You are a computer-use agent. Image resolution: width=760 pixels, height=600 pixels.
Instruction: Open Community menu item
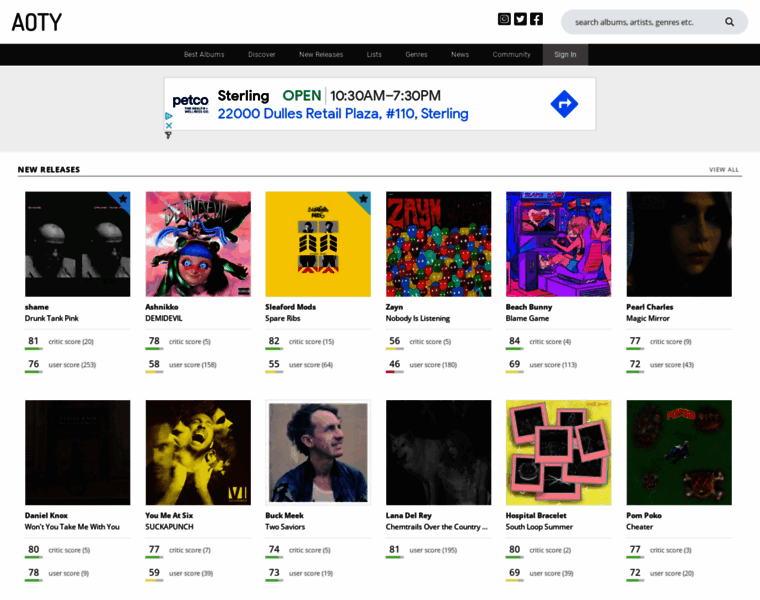[511, 54]
